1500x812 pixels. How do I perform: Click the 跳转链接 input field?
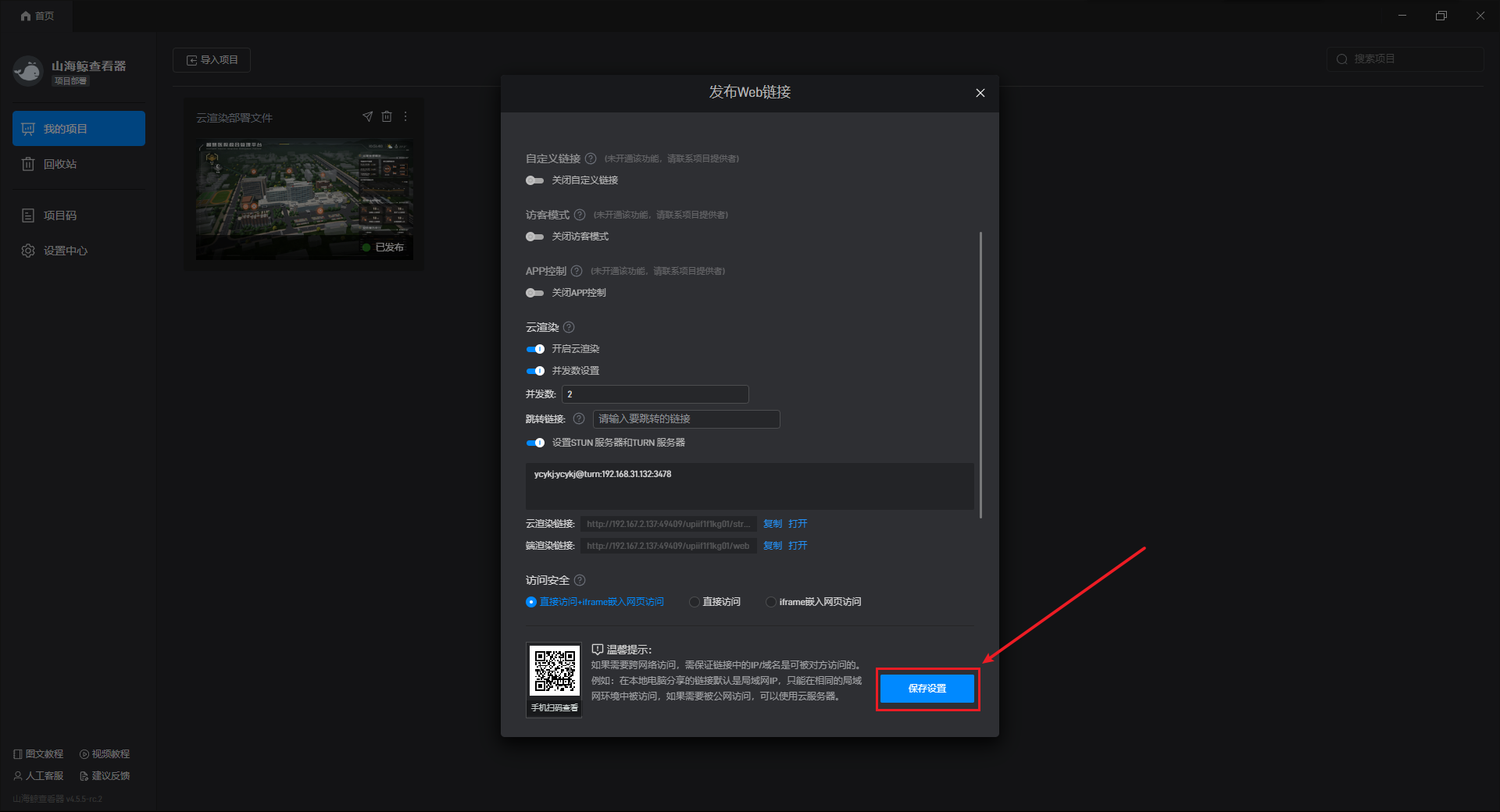click(686, 419)
